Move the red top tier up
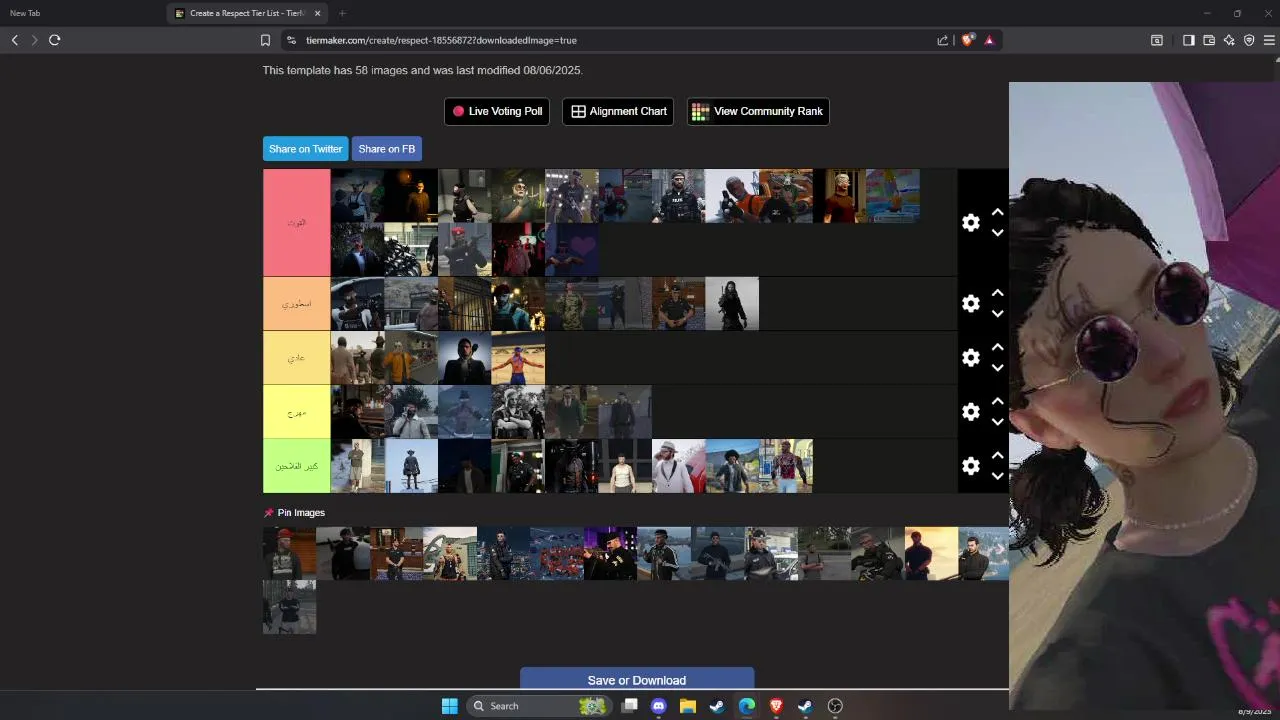 click(x=997, y=212)
